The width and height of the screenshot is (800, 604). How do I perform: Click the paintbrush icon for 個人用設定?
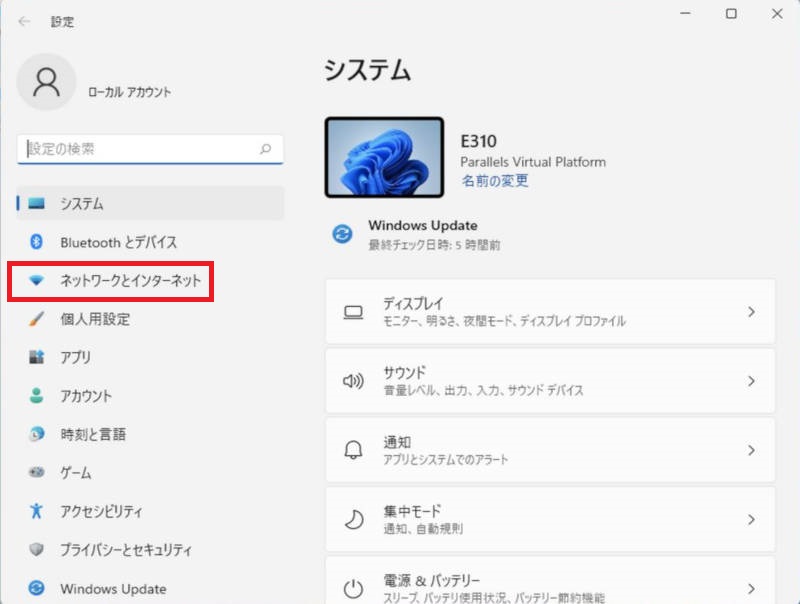tap(36, 319)
